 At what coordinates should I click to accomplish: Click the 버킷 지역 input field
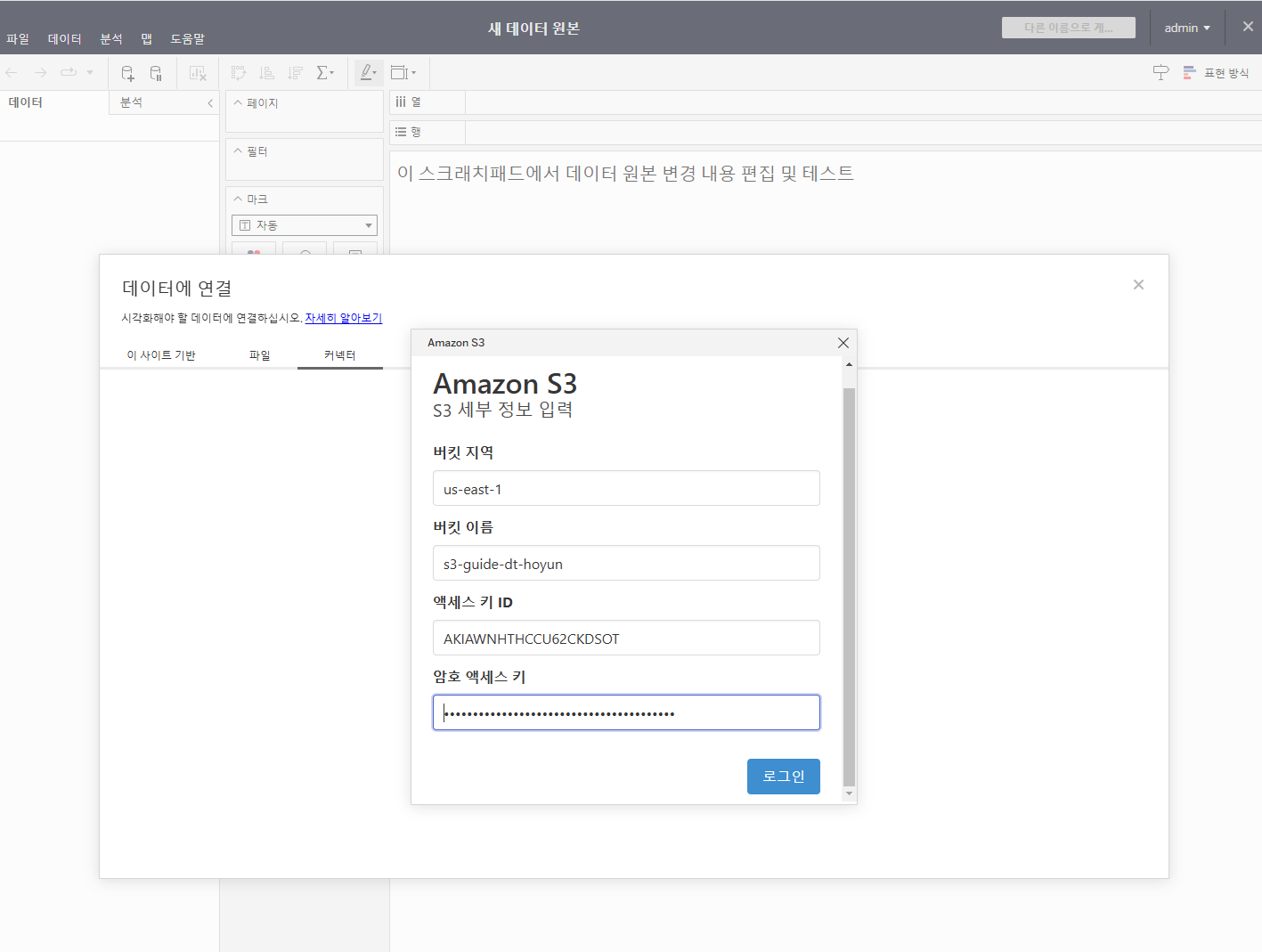coord(626,488)
